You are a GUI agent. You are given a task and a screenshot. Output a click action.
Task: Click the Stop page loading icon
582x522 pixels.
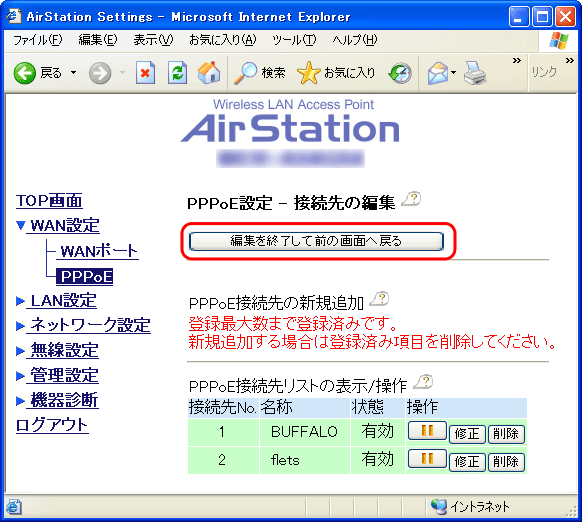coord(145,73)
